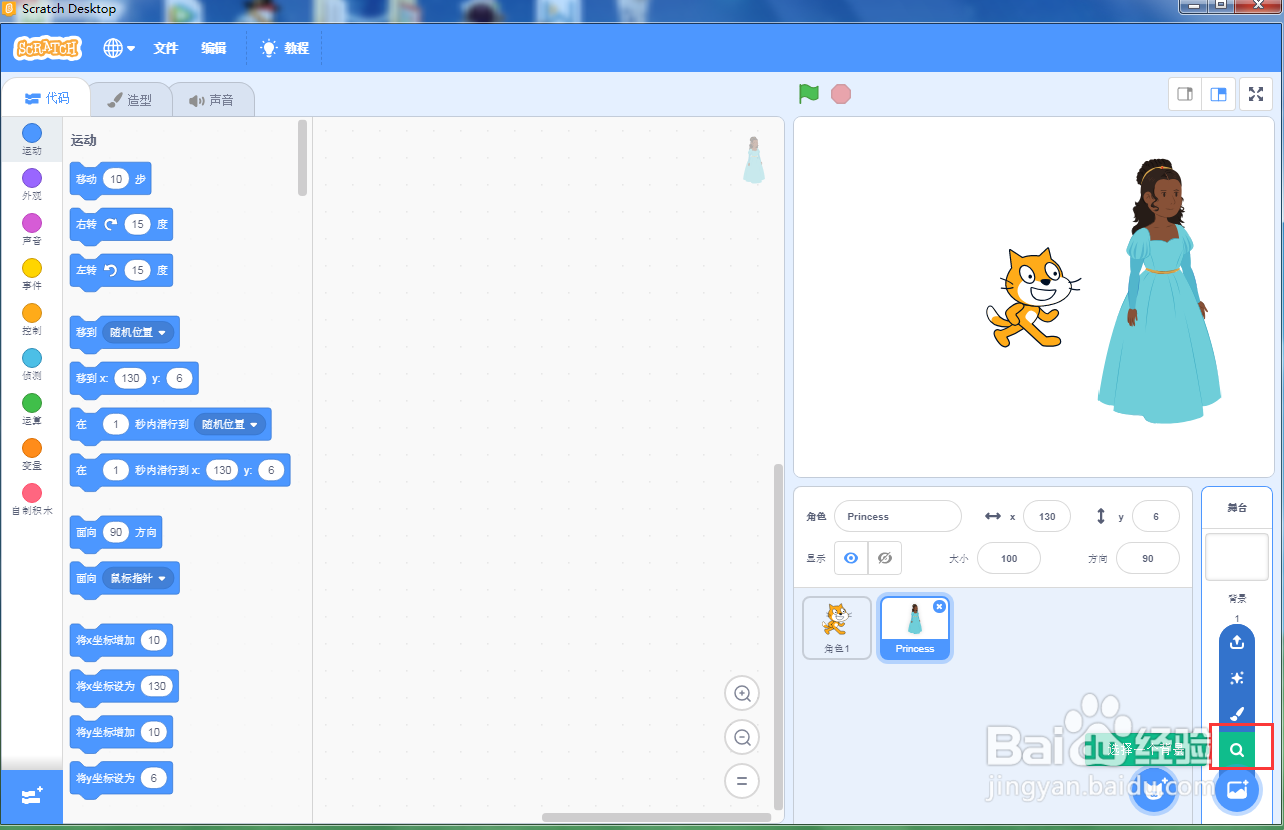
Task: Switch to the 声音 sounds tab
Action: (212, 100)
